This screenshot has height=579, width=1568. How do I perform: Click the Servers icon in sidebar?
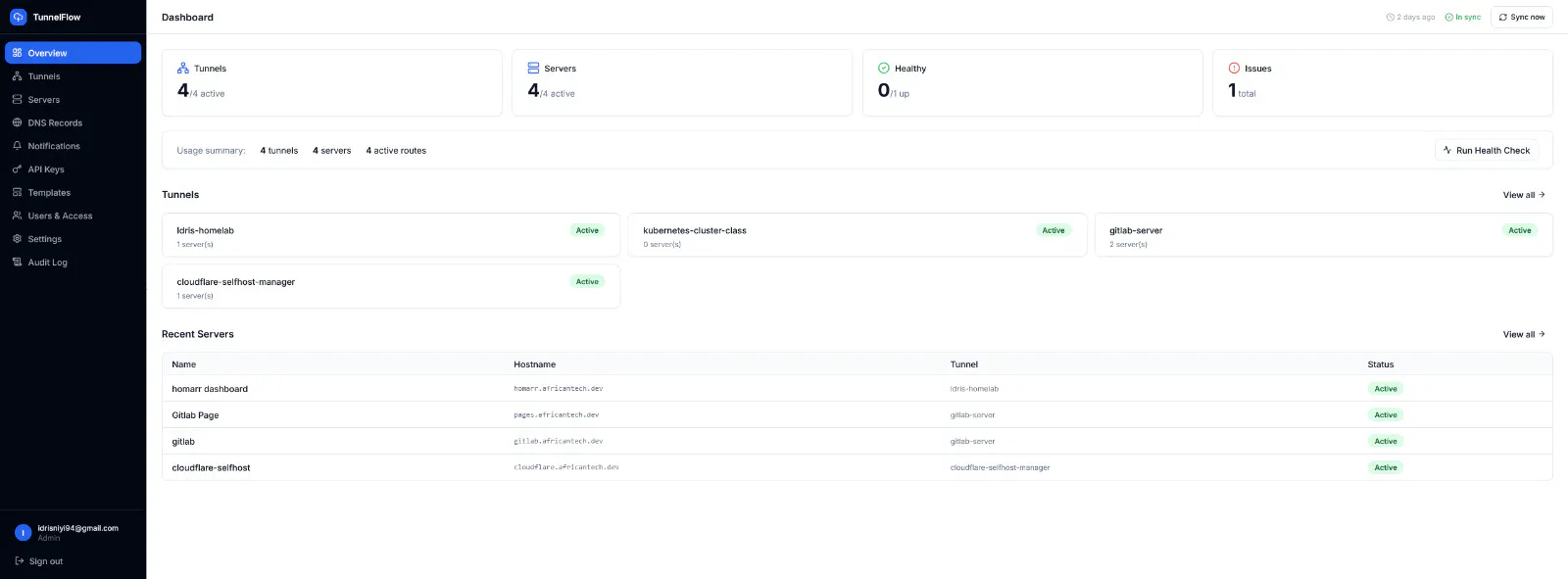[x=17, y=100]
